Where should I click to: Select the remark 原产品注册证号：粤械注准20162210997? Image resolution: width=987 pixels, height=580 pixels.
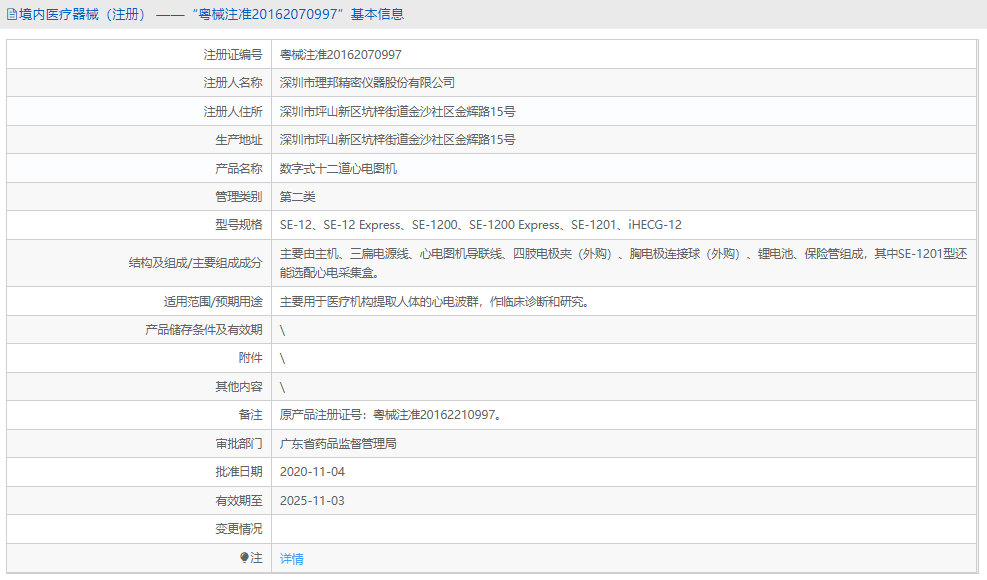coord(390,414)
